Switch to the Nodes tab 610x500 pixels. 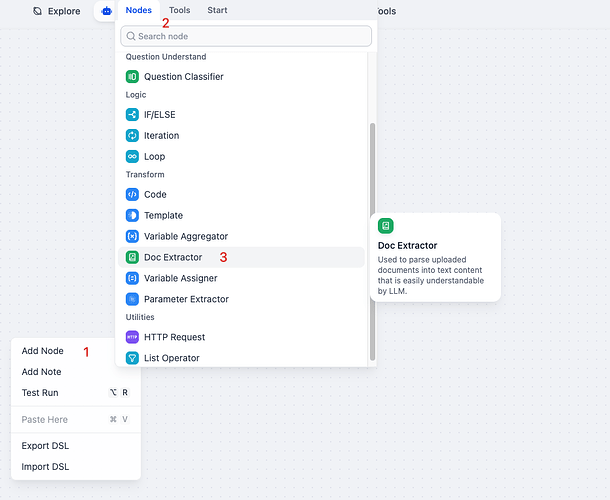pos(138,10)
